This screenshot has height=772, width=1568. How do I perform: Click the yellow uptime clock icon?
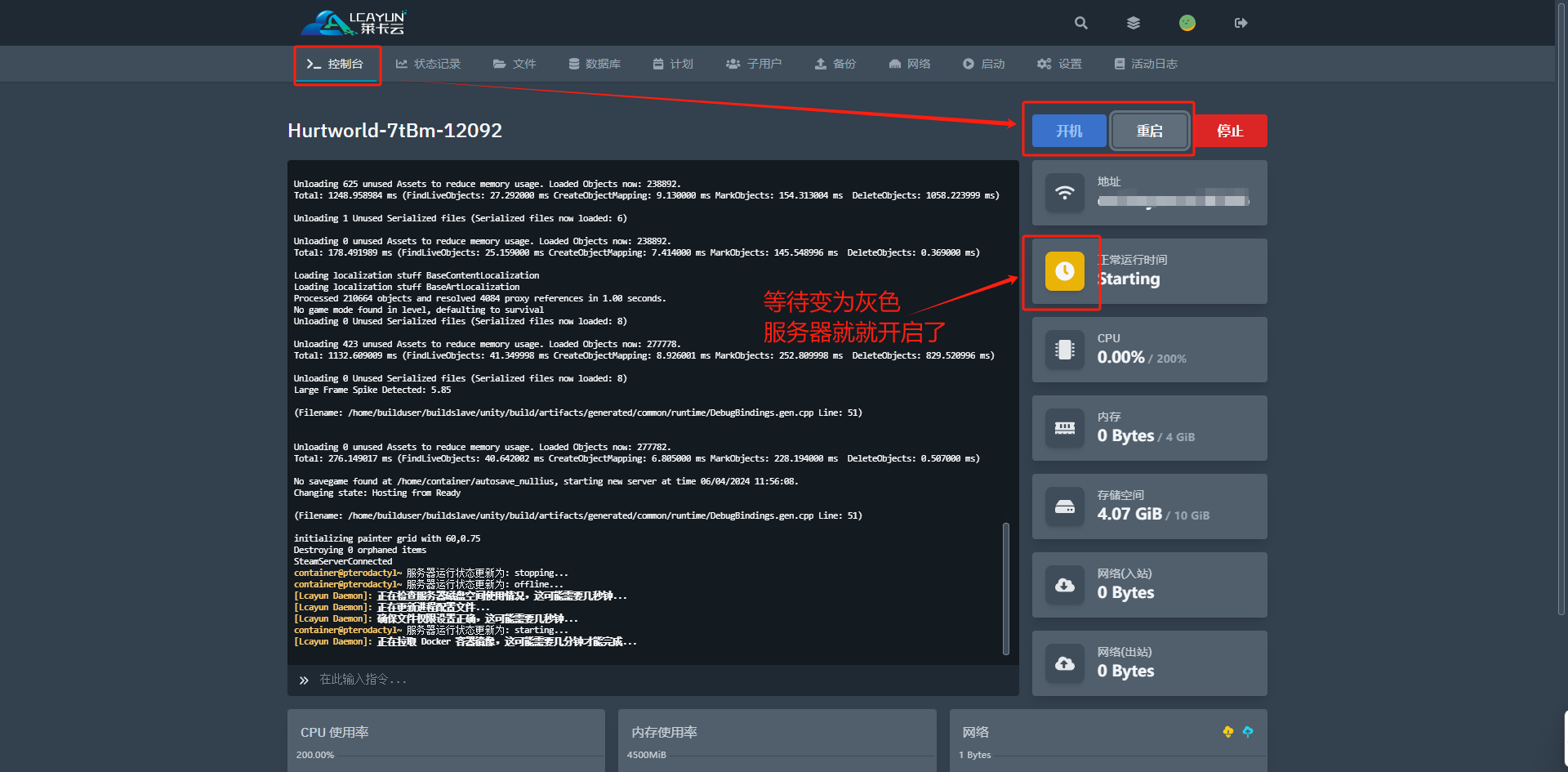point(1065,271)
